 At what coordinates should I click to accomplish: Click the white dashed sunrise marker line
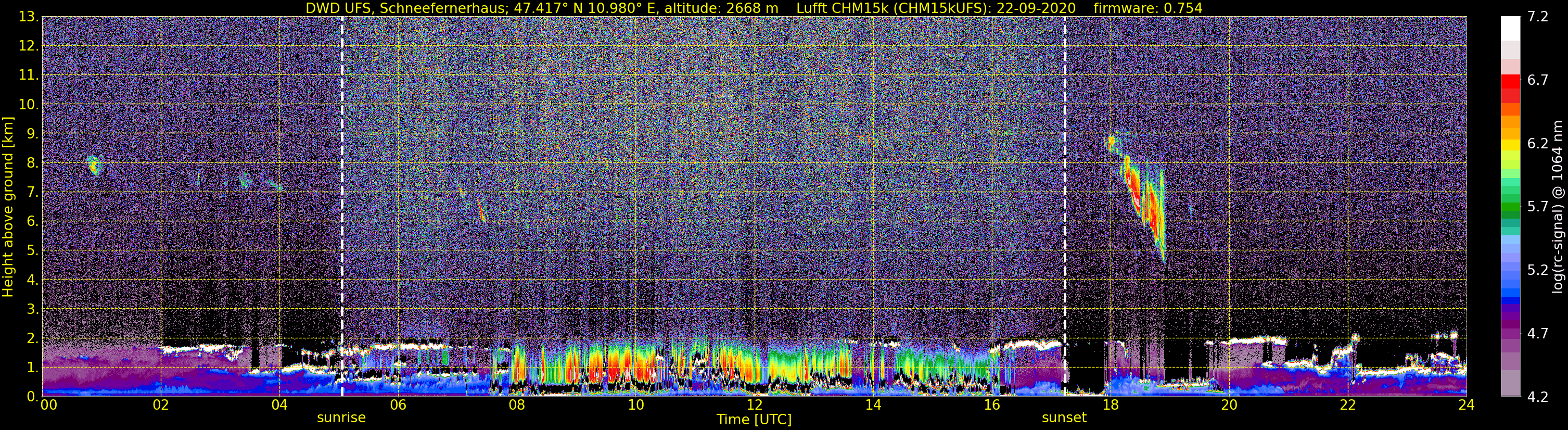[341, 207]
